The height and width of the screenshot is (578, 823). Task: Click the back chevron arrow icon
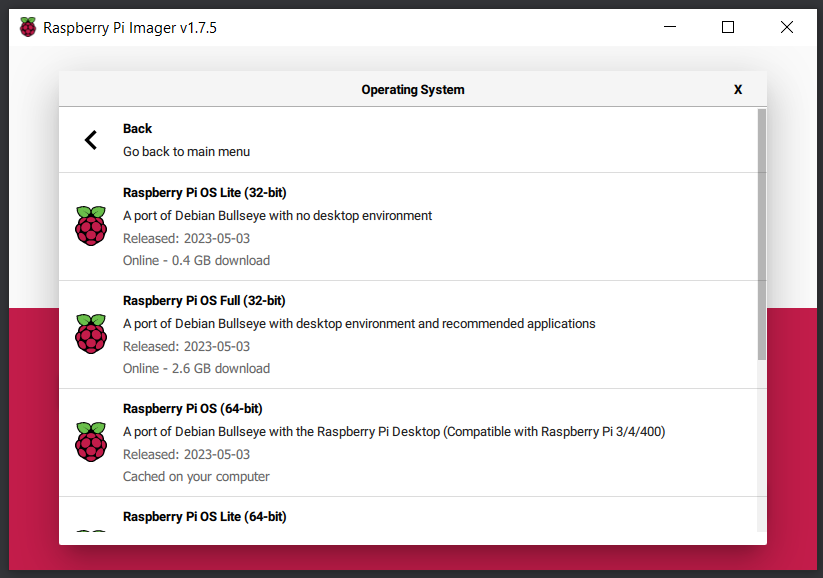tap(91, 140)
